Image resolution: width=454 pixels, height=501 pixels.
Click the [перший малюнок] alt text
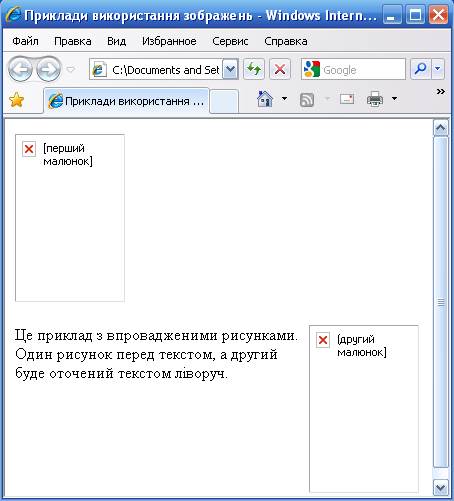click(x=68, y=155)
